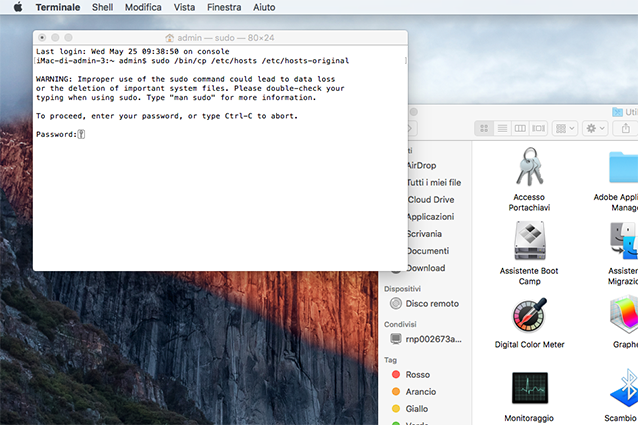Viewport: 638px width, 425px height.
Task: Select the Rosso tag label
Action: [x=417, y=375]
